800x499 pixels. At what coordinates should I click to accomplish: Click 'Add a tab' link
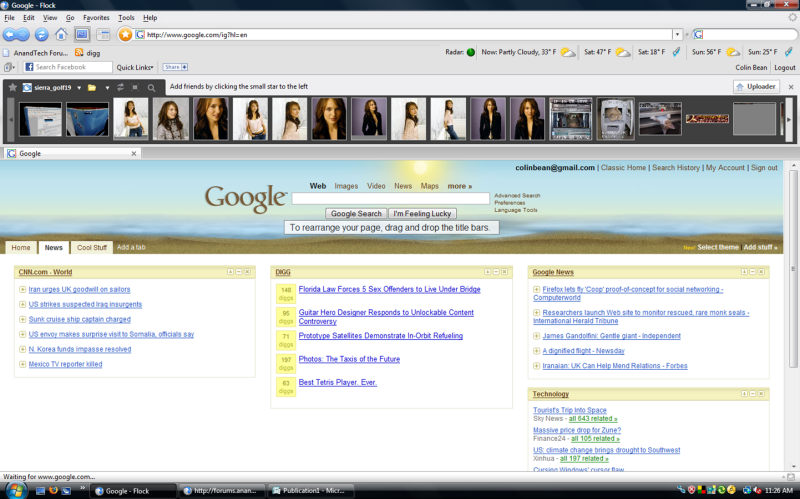coord(131,247)
